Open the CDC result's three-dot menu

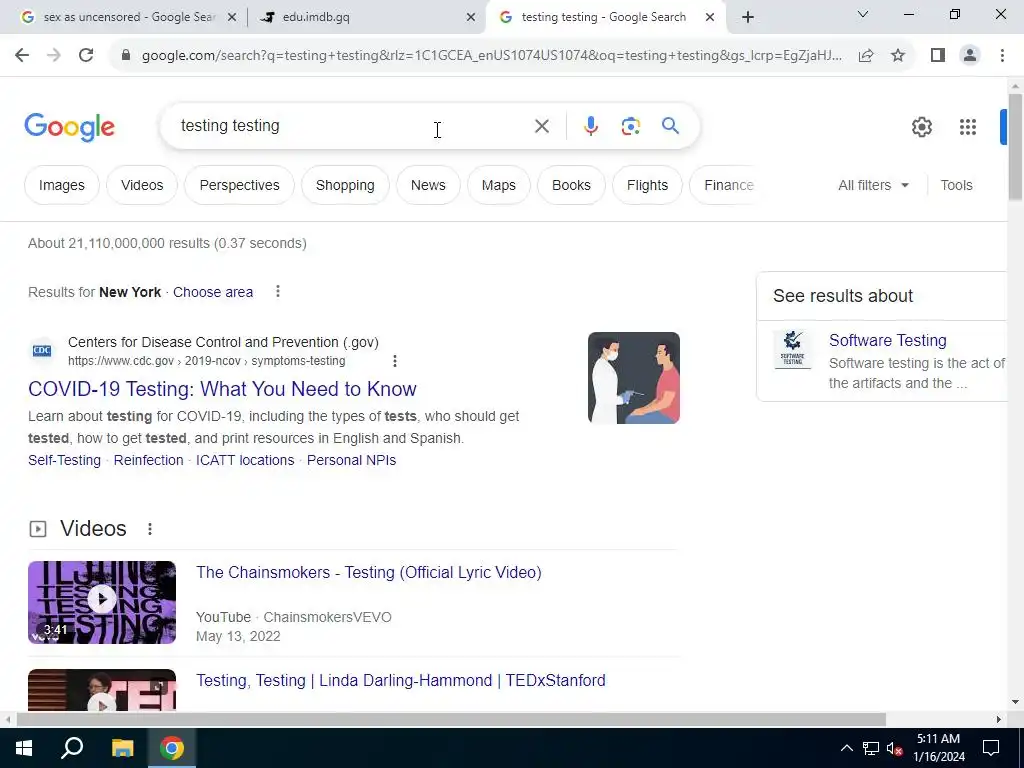[394, 360]
